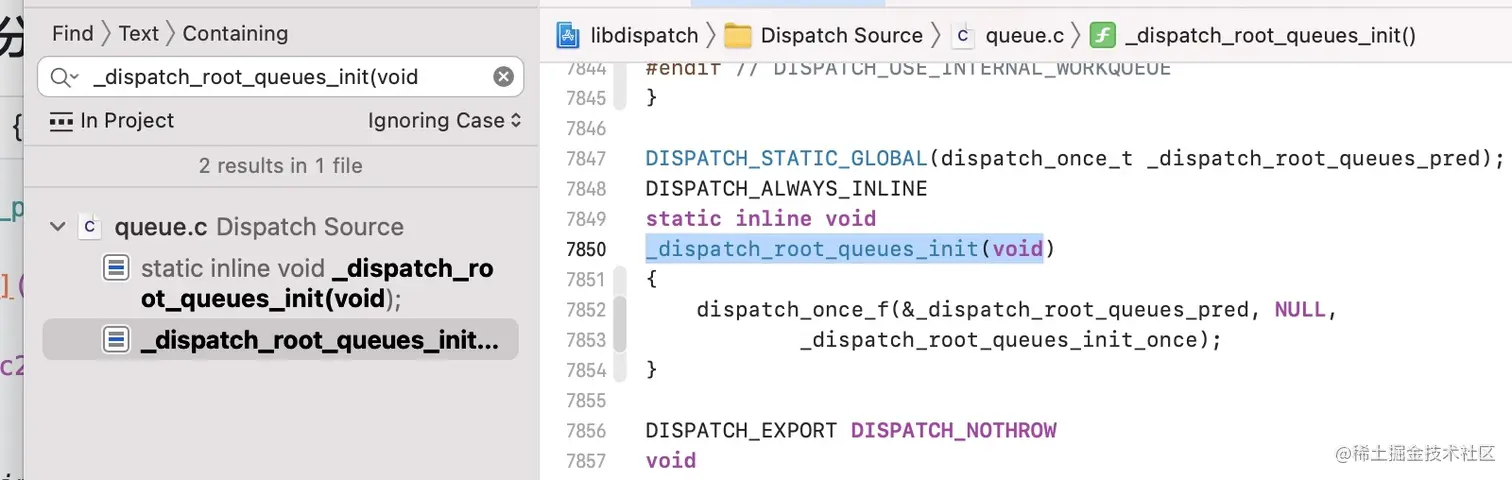Click line number 7852 in gutter

[586, 310]
